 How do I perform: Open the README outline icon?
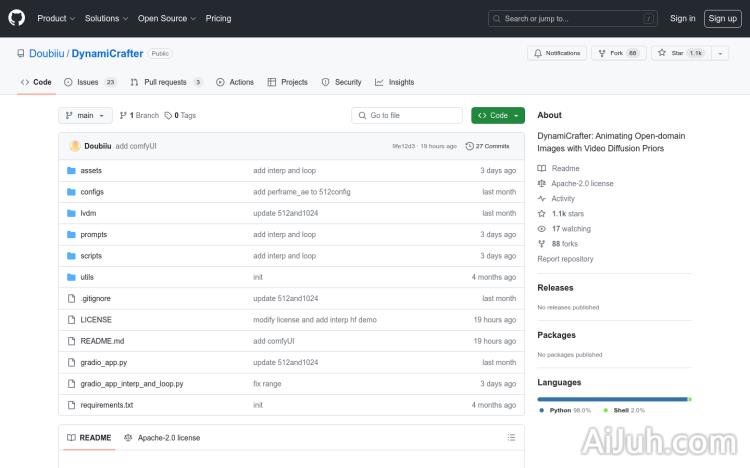(511, 437)
